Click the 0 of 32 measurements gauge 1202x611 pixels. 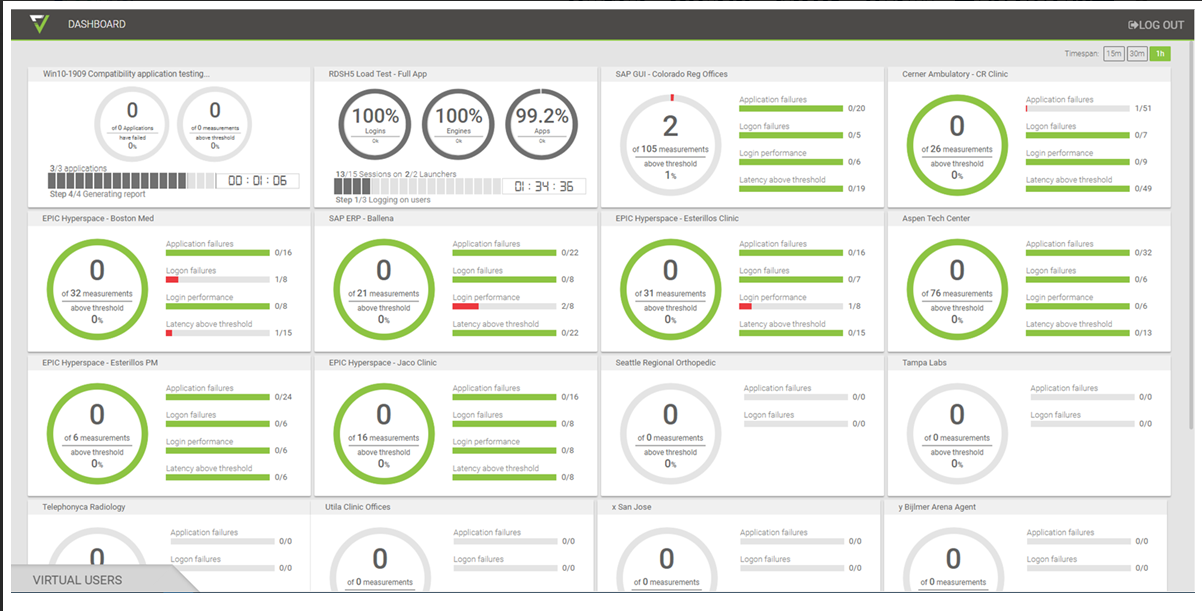[x=97, y=288]
